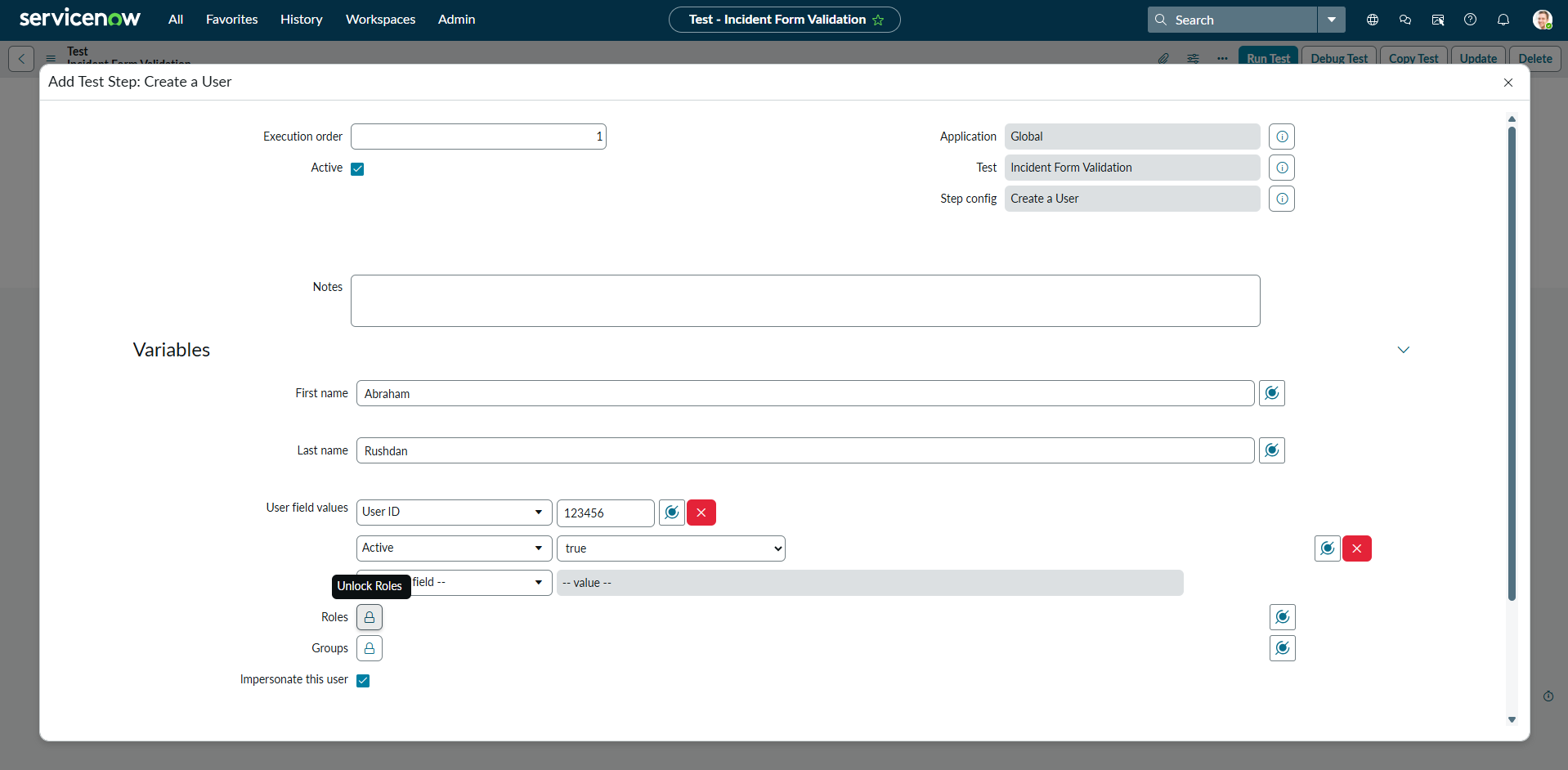View info for the Application Global field
The image size is (1568, 770).
1281,137
